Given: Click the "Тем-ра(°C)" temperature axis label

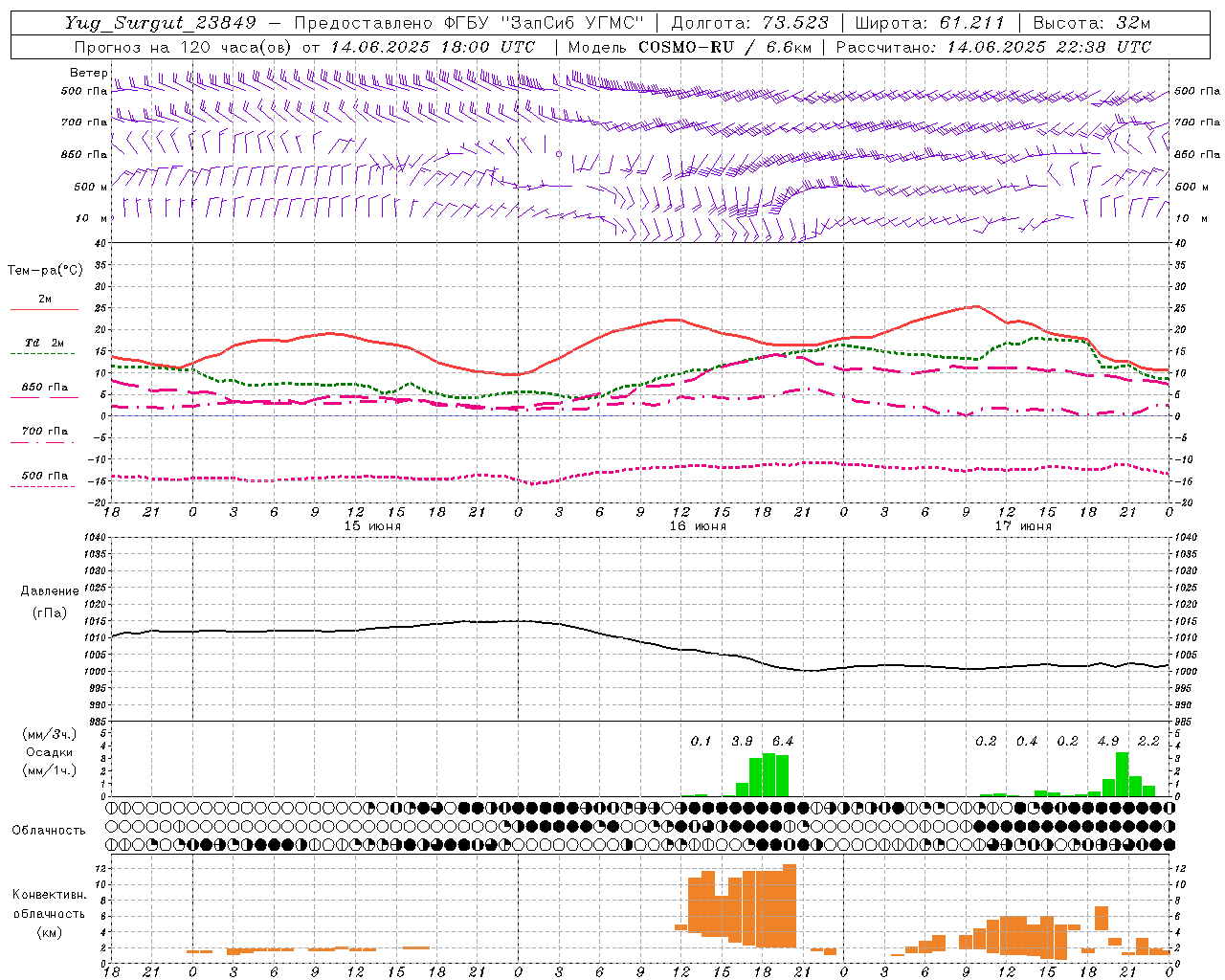Looking at the screenshot, I should click(x=45, y=271).
